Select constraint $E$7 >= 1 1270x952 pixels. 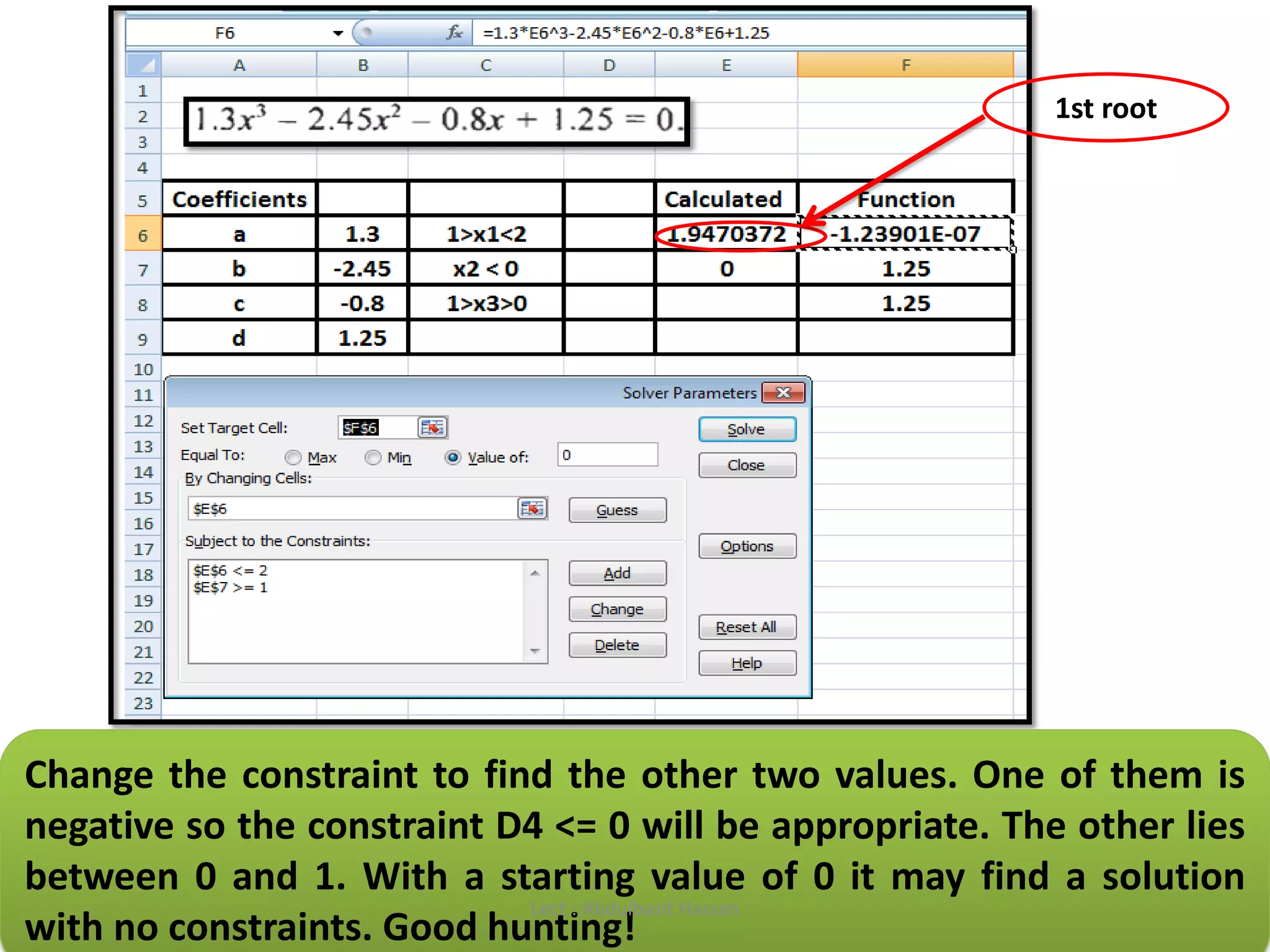[x=230, y=587]
